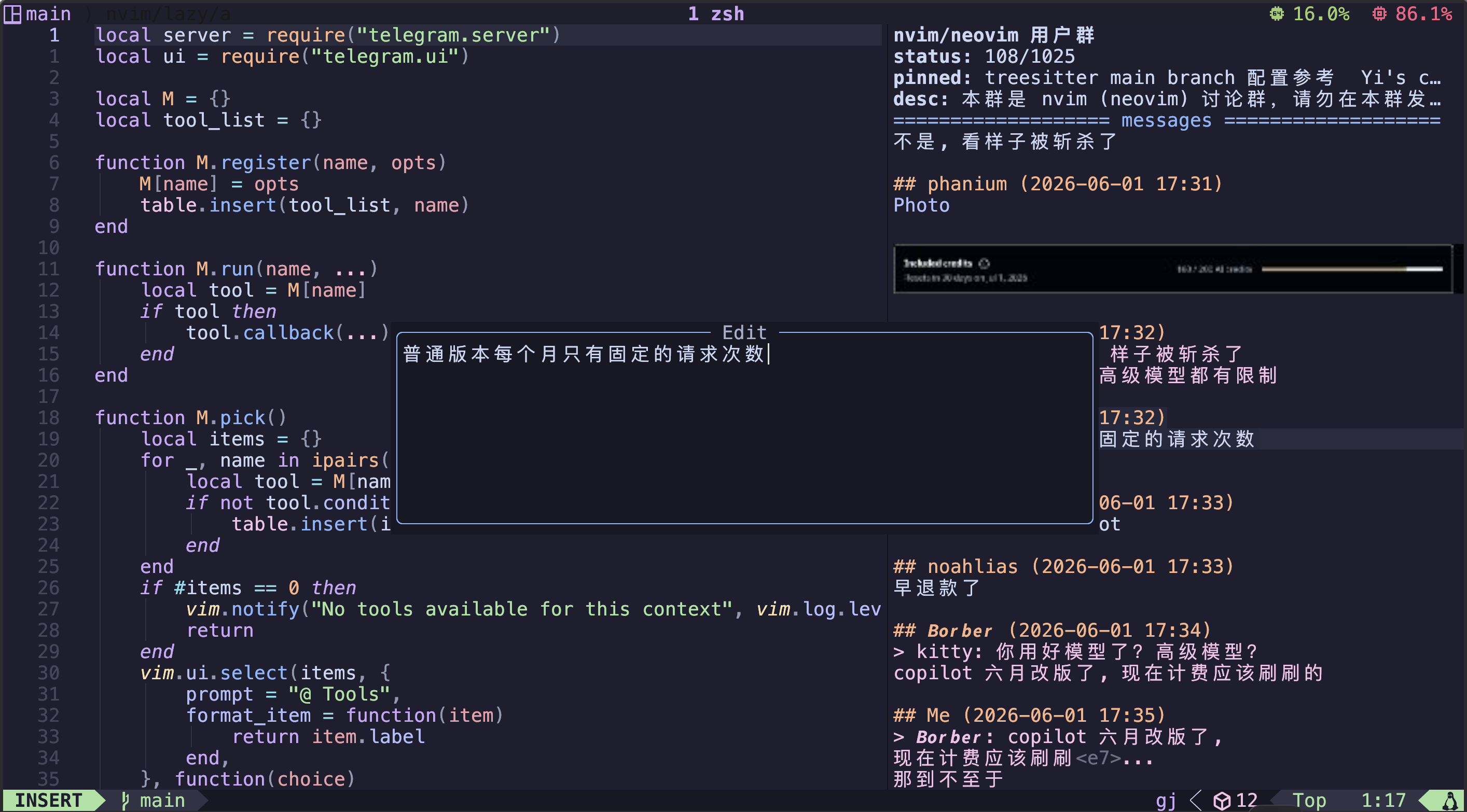Click the 'vim.ui.select(items, {' line
This screenshot has height=812, width=1467.
coord(265,673)
